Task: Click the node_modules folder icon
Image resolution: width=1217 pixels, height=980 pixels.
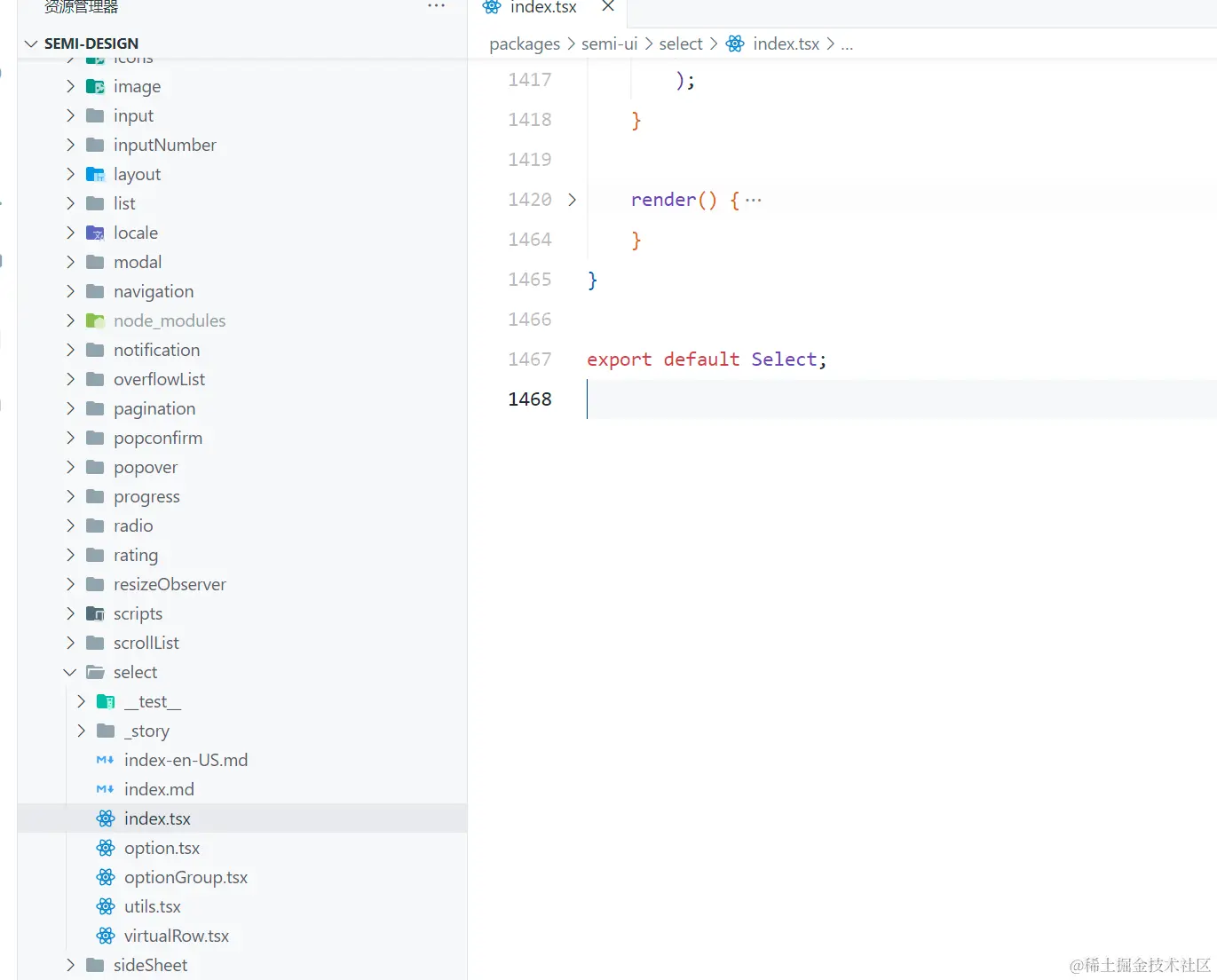Action: (95, 320)
